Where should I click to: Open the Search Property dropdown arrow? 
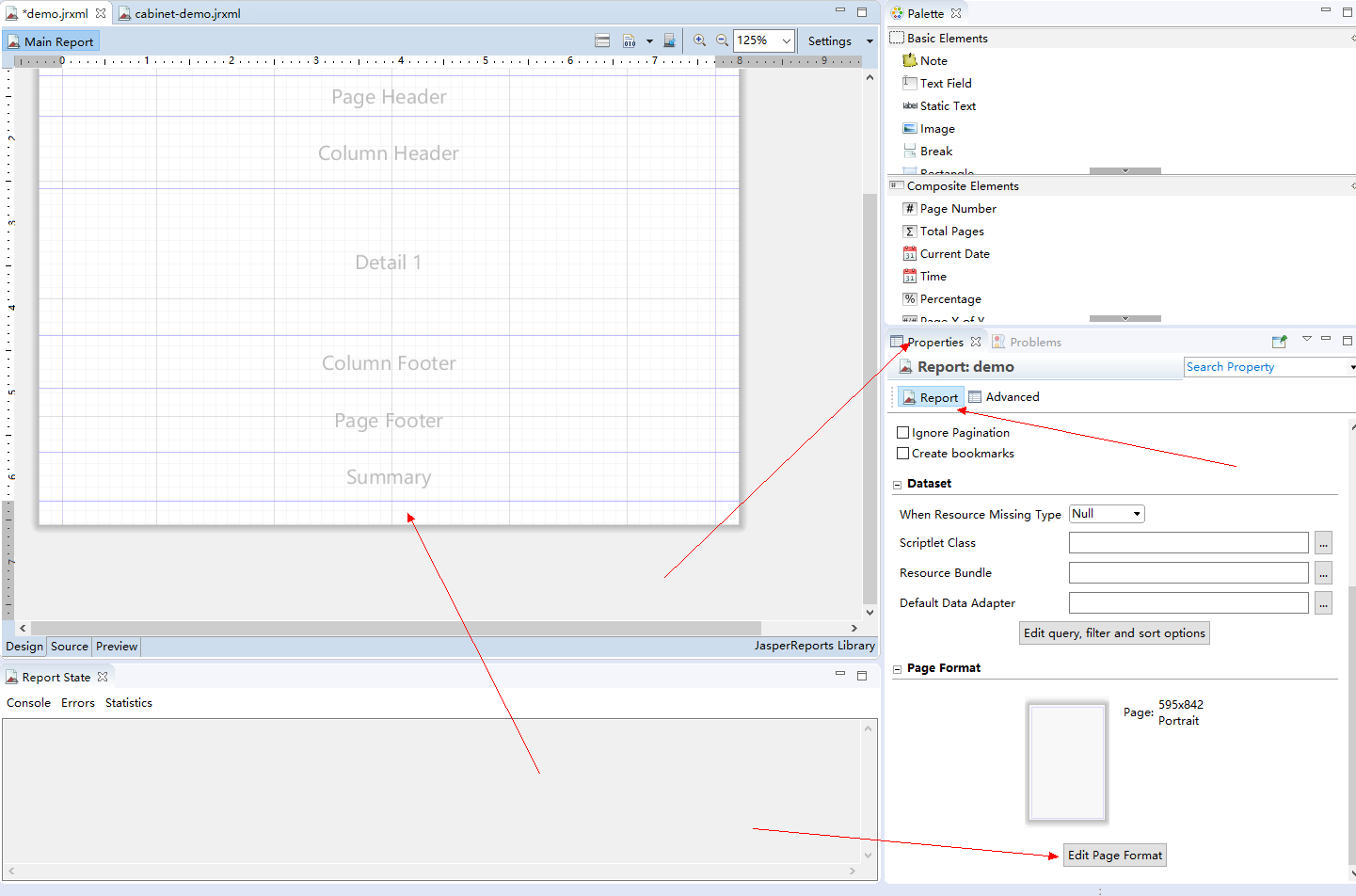tap(1352, 367)
